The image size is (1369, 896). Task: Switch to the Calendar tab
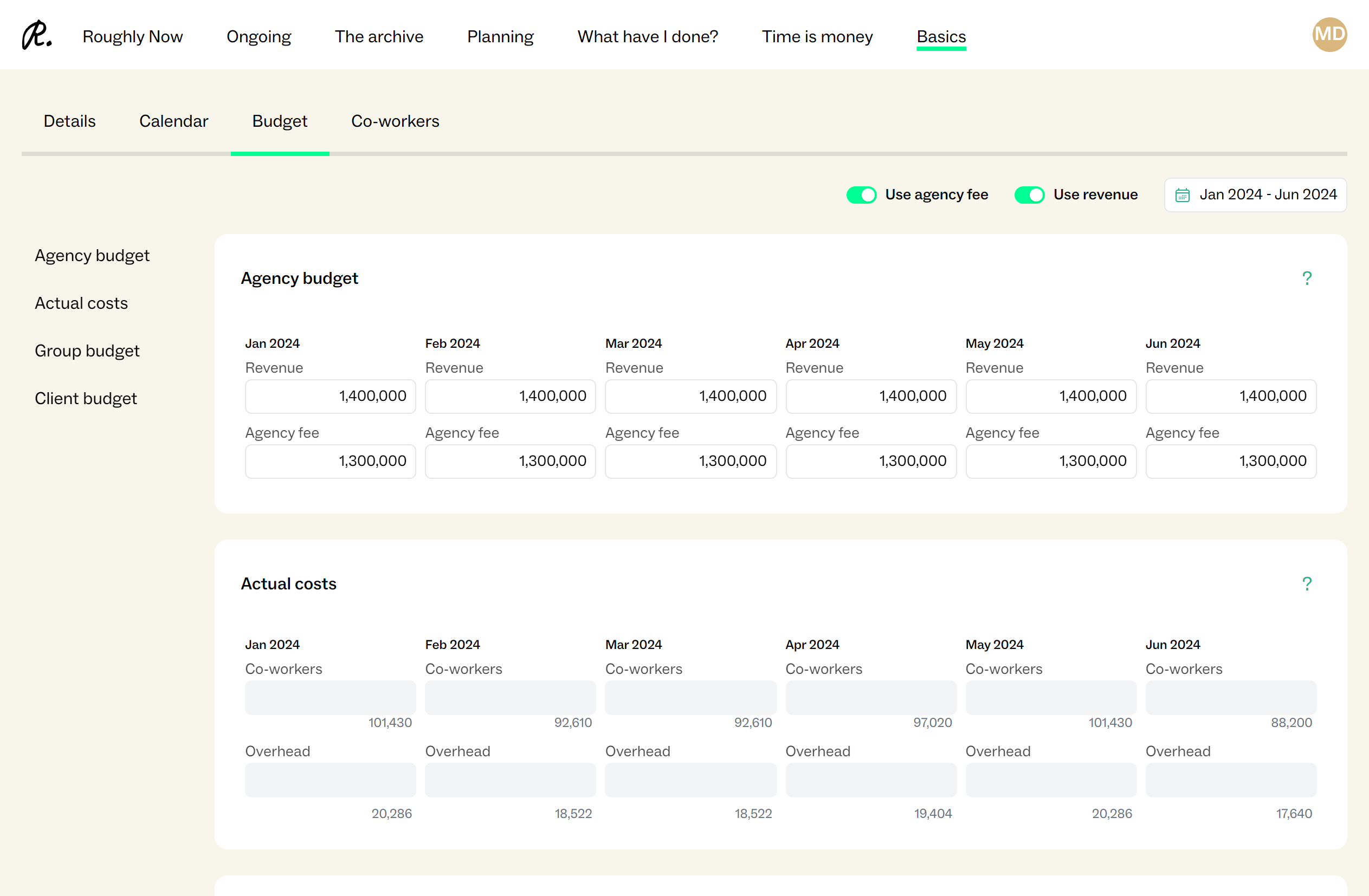(x=173, y=121)
